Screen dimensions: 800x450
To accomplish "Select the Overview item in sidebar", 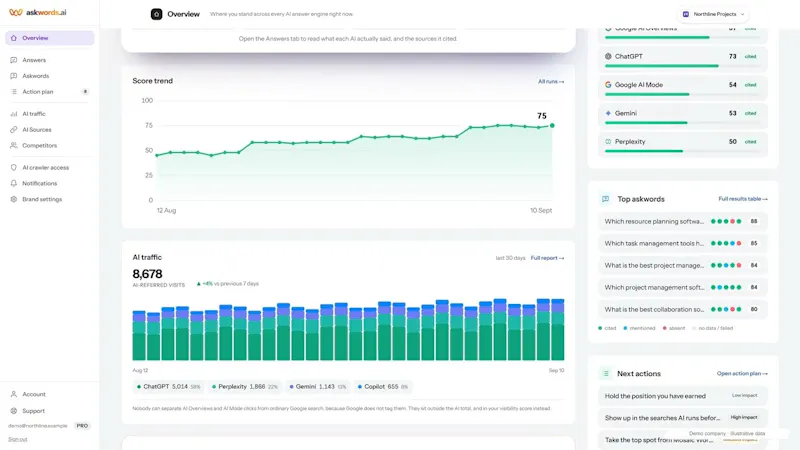I will point(49,38).
